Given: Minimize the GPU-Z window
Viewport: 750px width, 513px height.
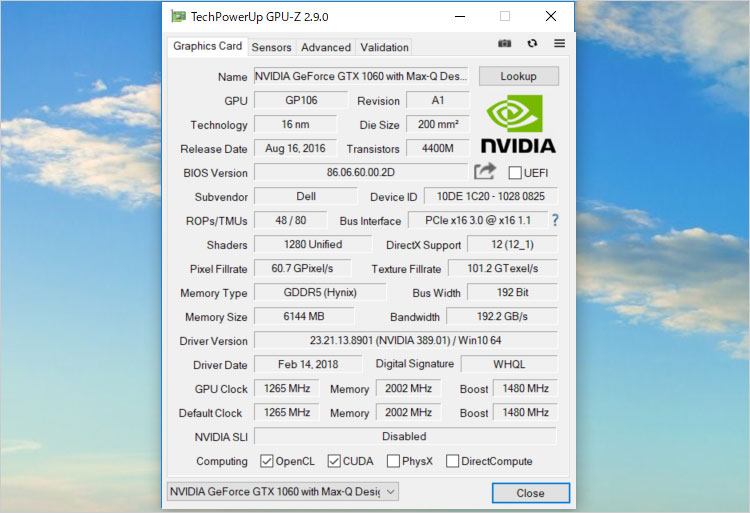Looking at the screenshot, I should (460, 17).
